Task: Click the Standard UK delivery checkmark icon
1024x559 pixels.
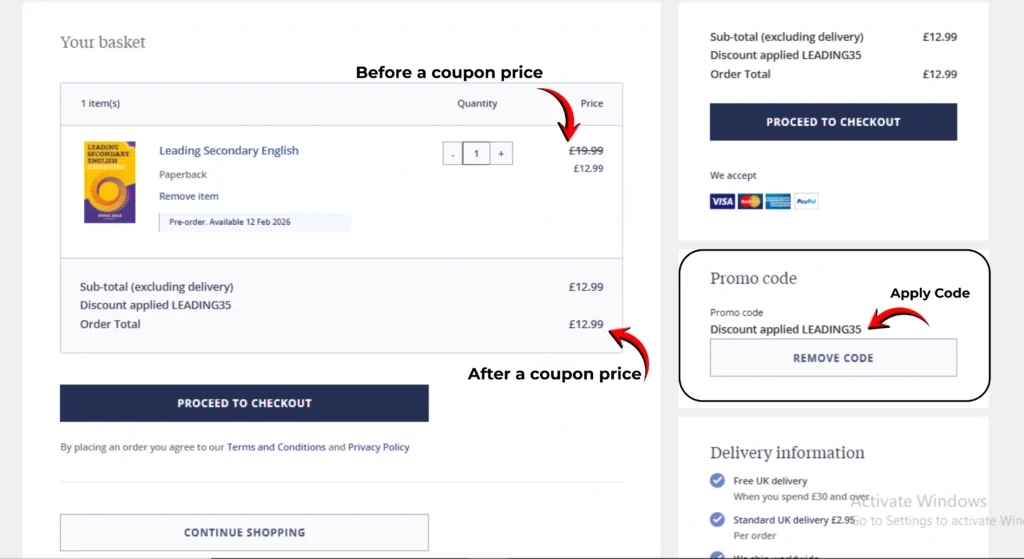Action: click(717, 520)
